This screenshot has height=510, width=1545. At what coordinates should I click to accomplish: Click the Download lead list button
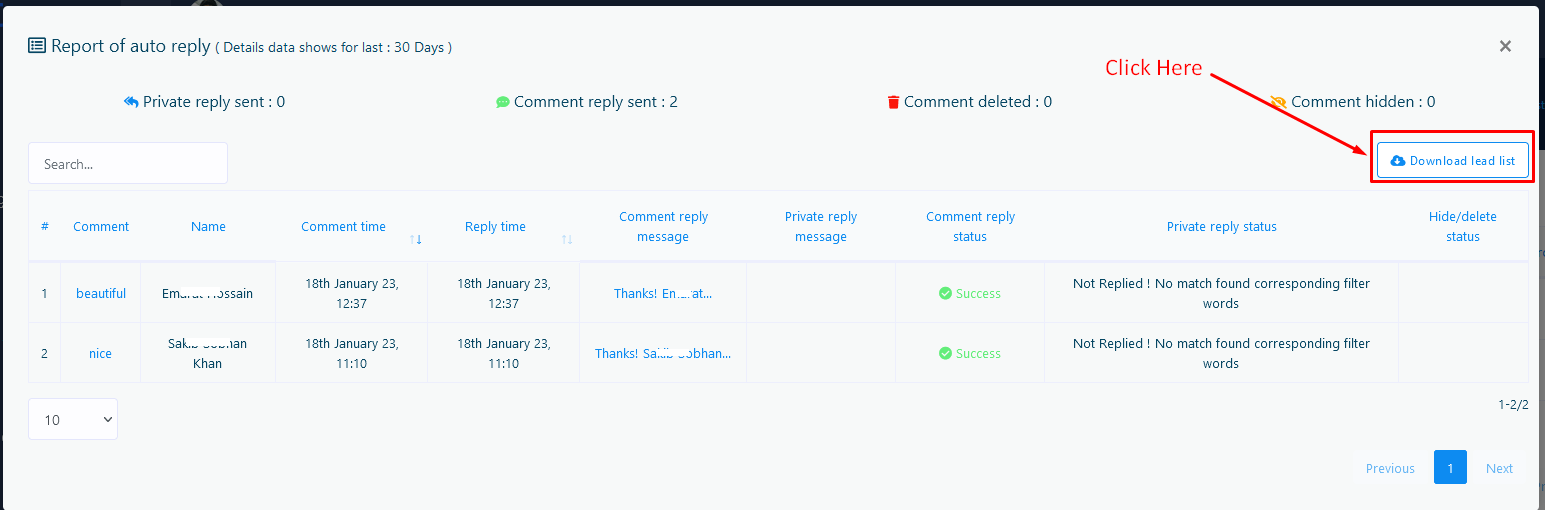pos(1452,161)
